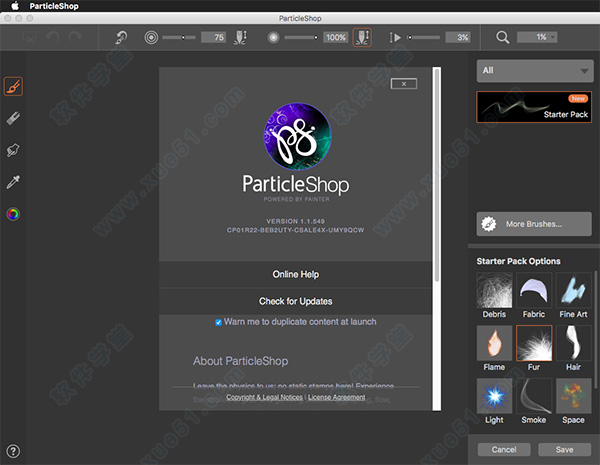Click the Save button

pos(564,450)
